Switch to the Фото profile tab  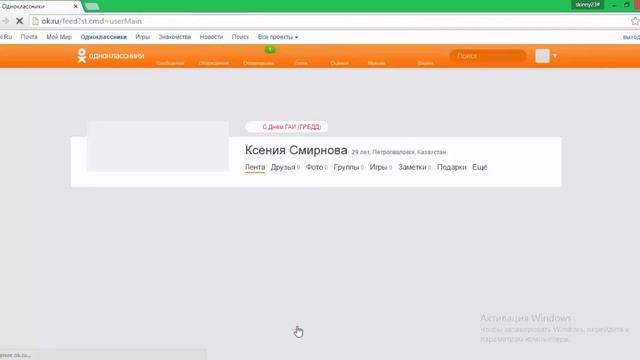[x=316, y=167]
